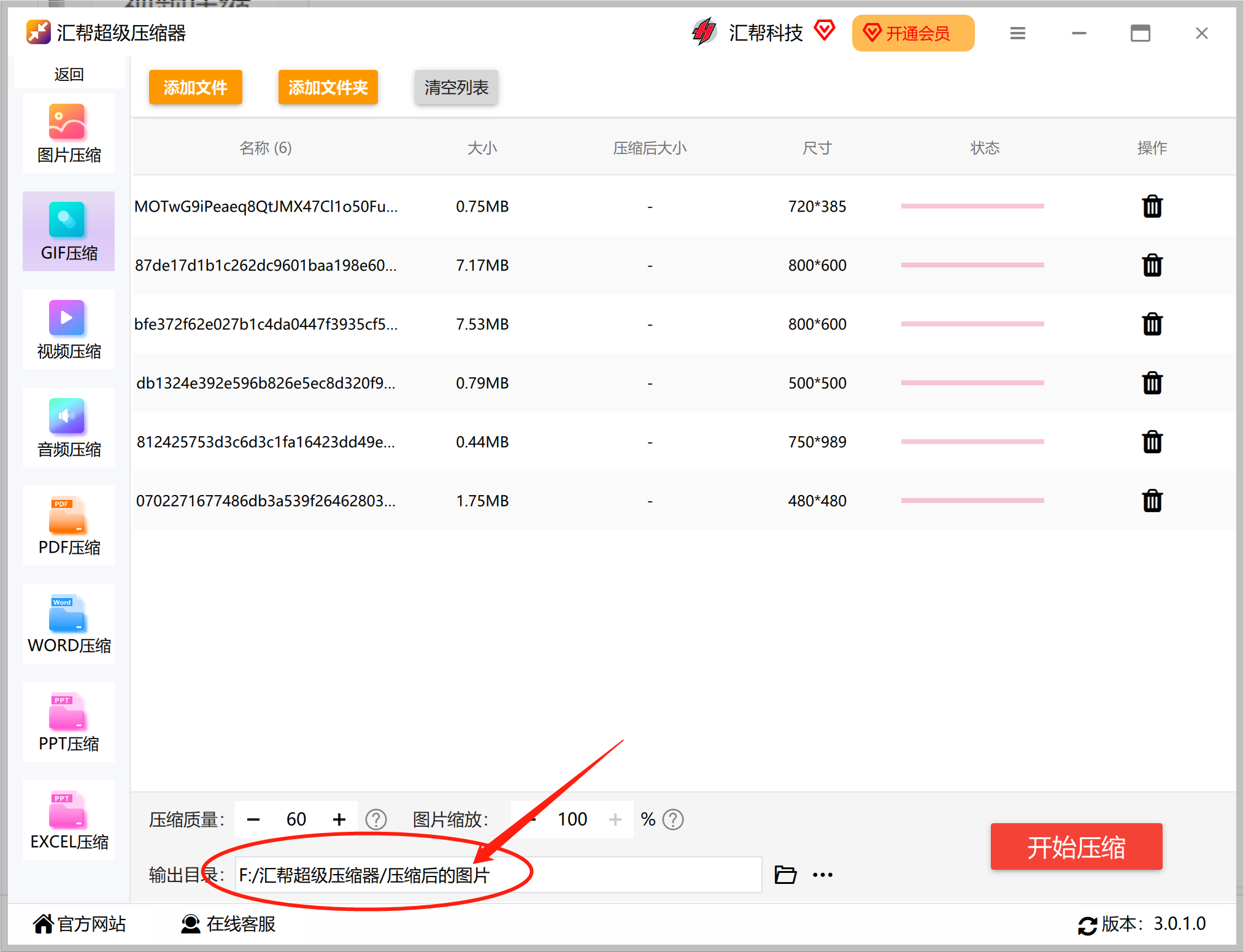1243x952 pixels.
Task: Click 添加文件夹 to add a folder
Action: (328, 87)
